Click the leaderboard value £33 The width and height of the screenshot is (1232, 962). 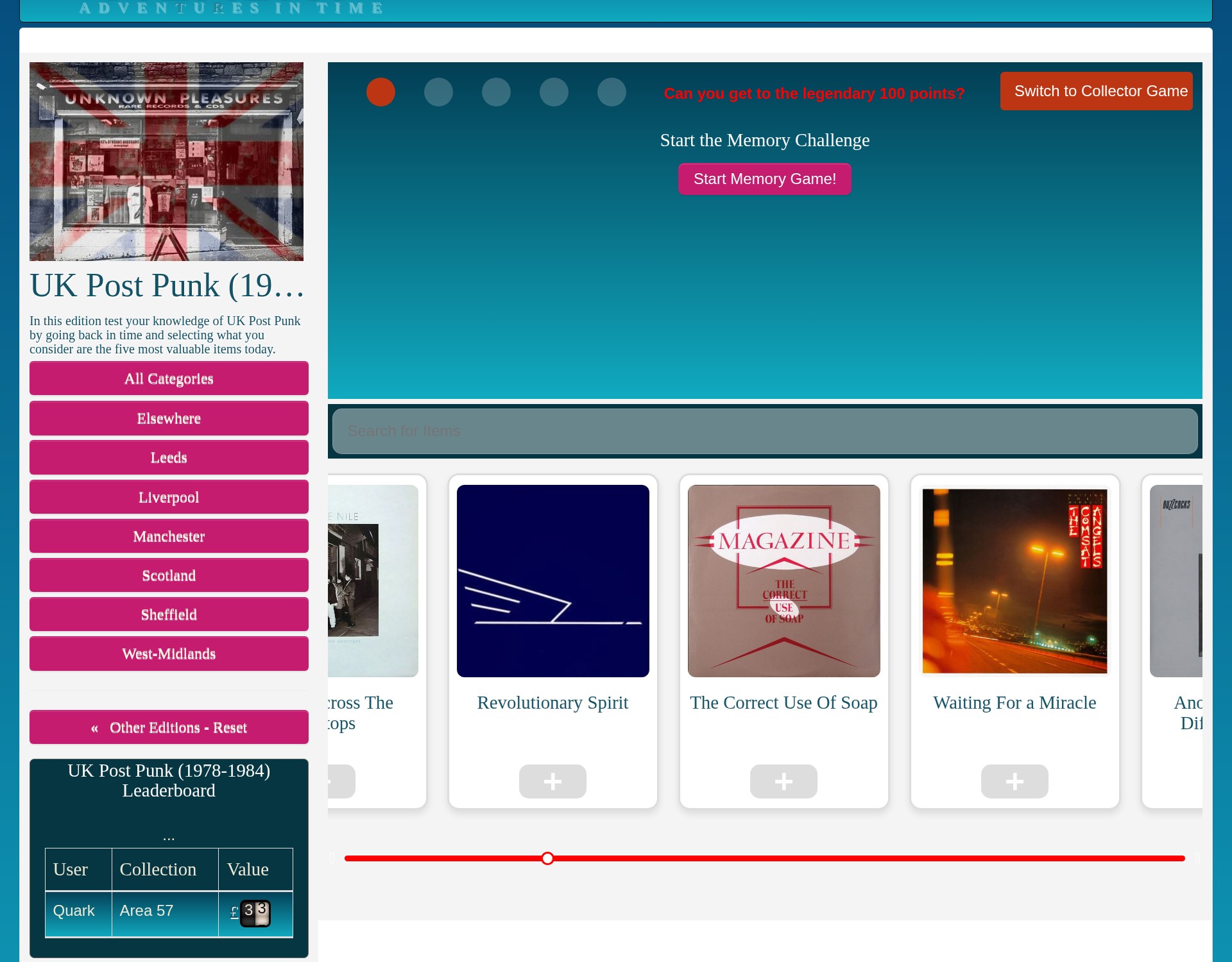[250, 913]
